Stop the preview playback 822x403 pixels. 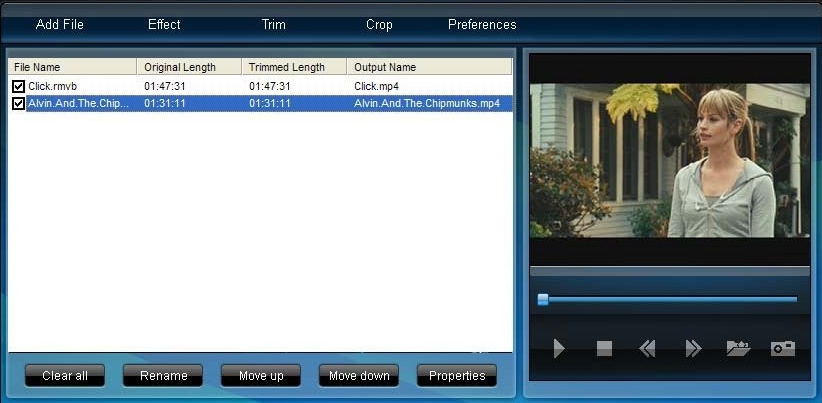point(604,348)
